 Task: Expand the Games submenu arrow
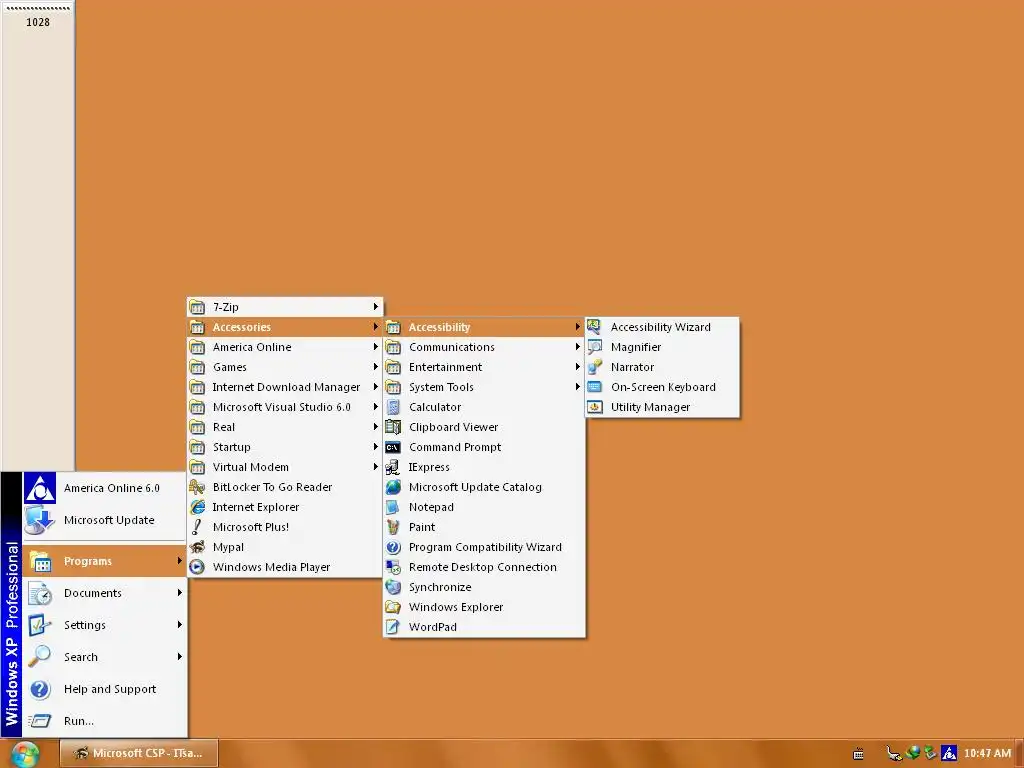pos(376,367)
